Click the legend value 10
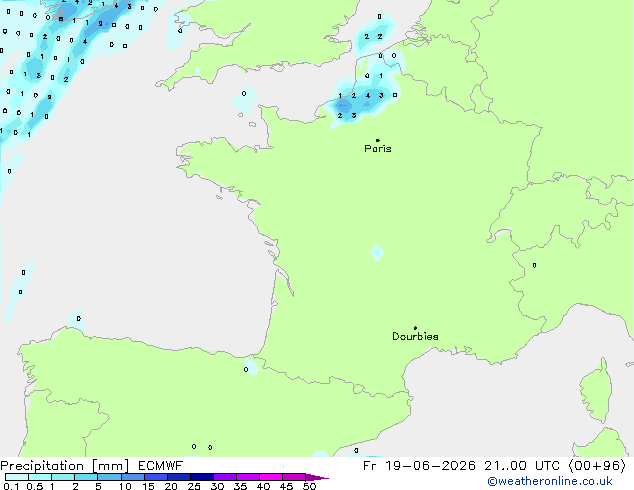The image size is (634, 490). [125, 486]
